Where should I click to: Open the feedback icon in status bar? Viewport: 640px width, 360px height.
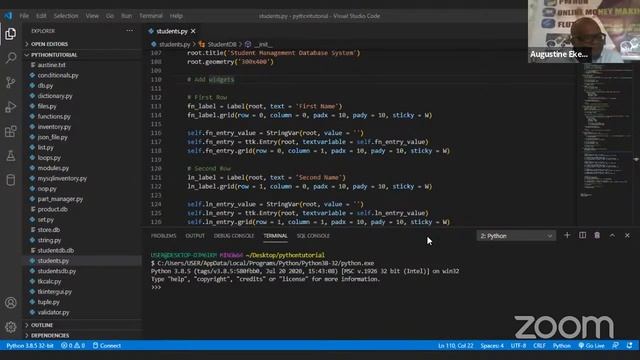coord(616,346)
